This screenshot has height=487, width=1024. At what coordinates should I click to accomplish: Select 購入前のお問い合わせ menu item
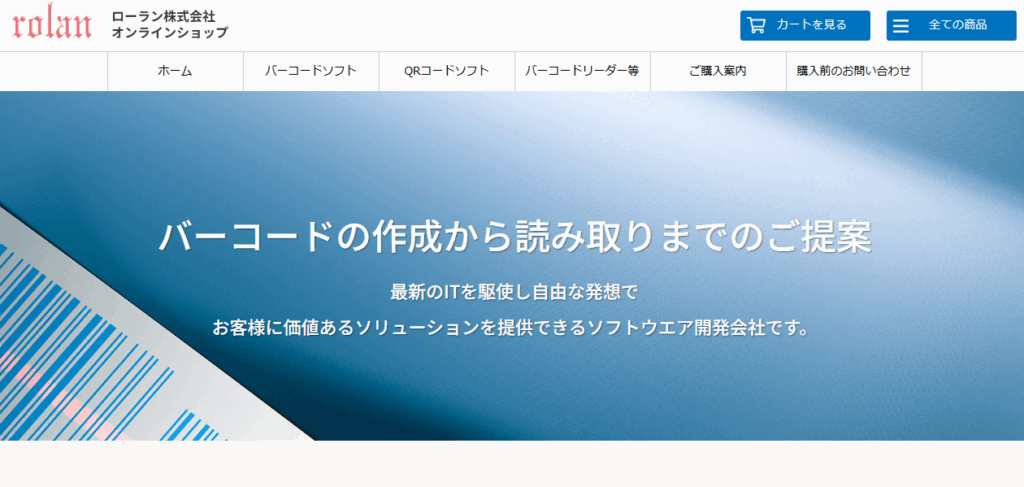[854, 71]
